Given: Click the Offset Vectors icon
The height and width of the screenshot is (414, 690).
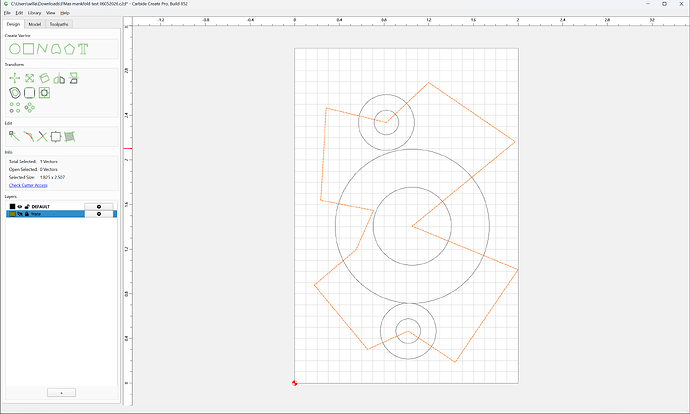Looking at the screenshot, I should (15, 93).
